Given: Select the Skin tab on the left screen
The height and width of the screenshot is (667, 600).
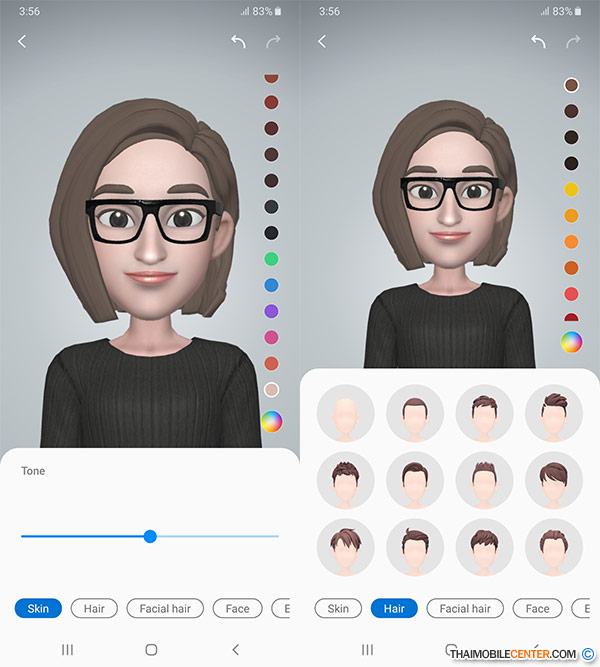Looking at the screenshot, I should click(x=38, y=608).
